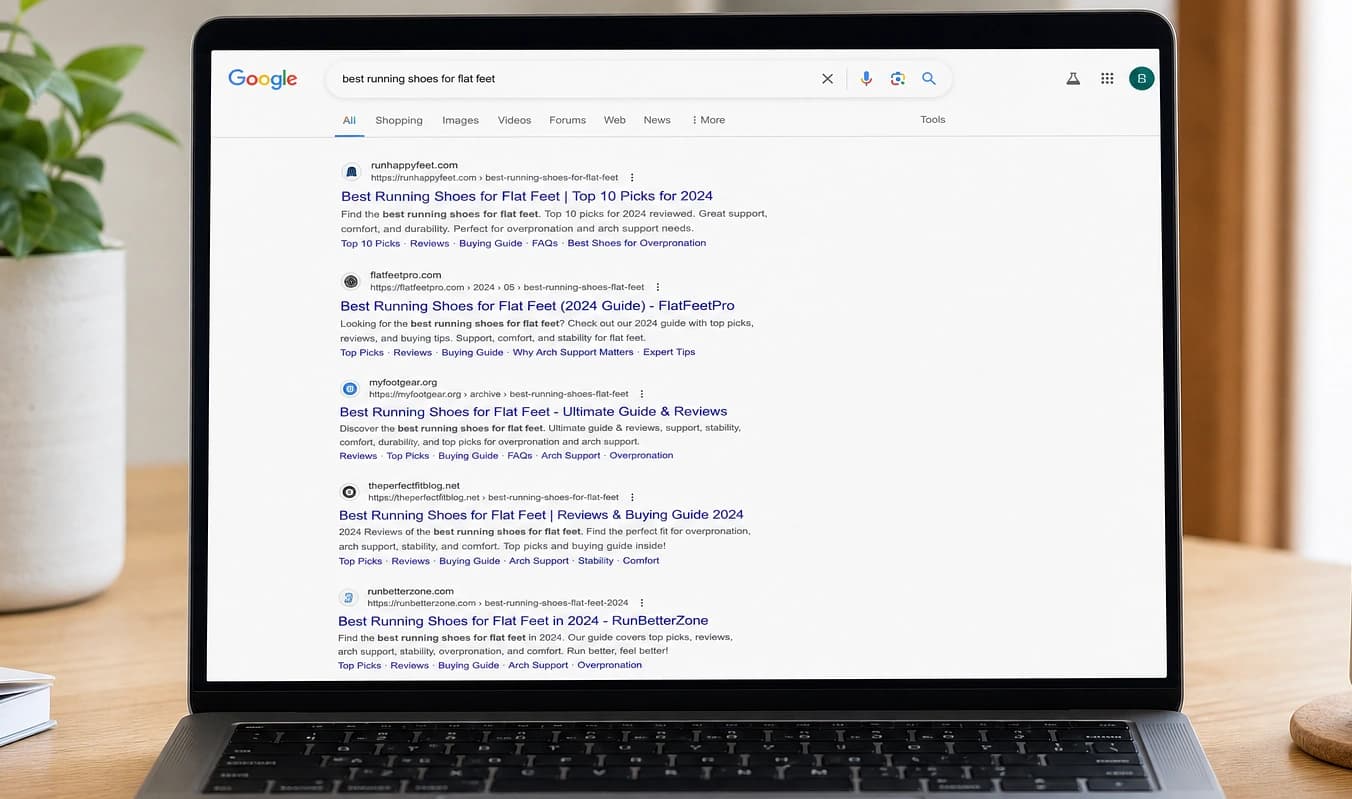Click 'Top 10 Picks' sitelink

click(370, 243)
